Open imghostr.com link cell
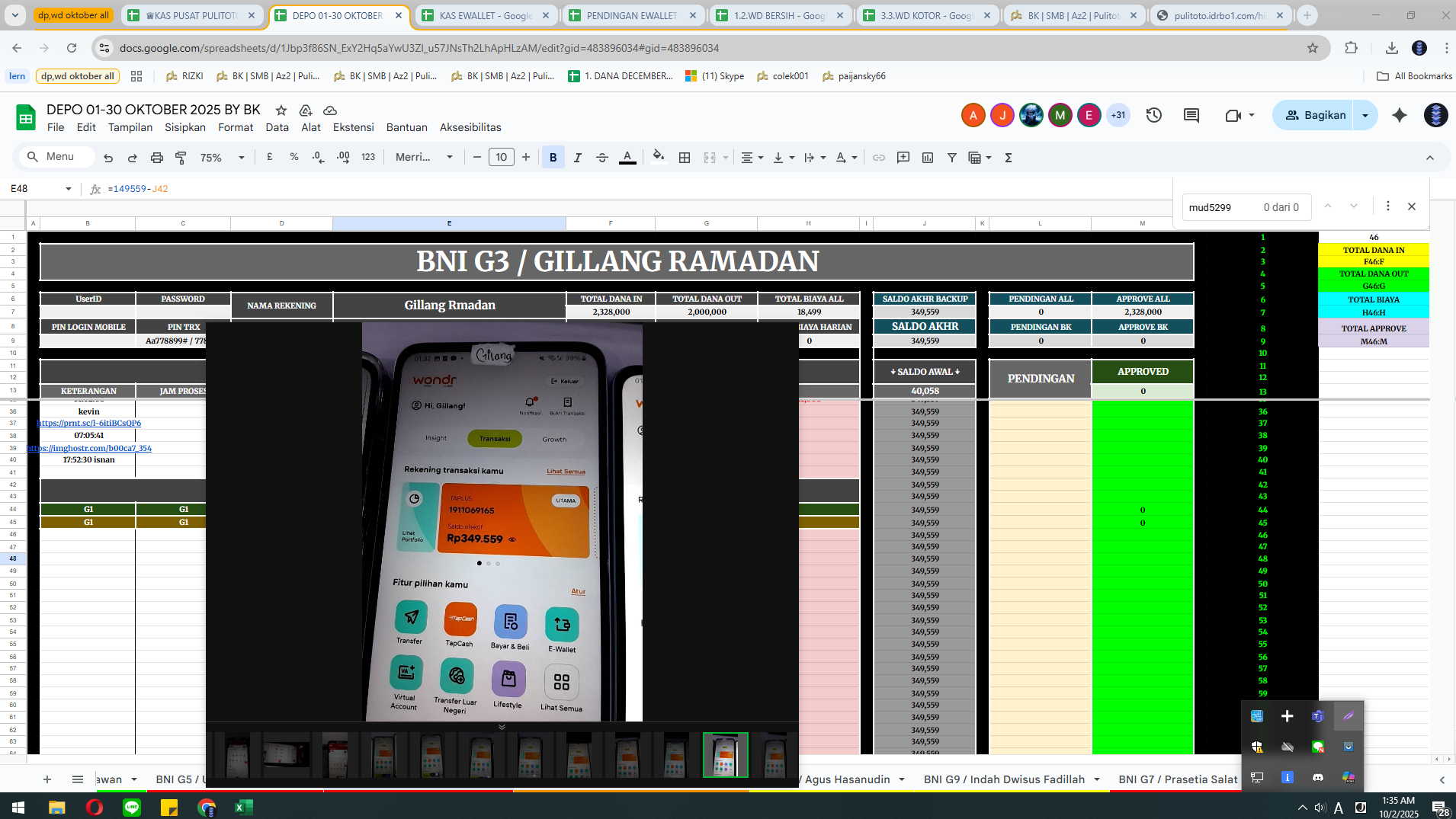The width and height of the screenshot is (1456, 819). pos(89,448)
